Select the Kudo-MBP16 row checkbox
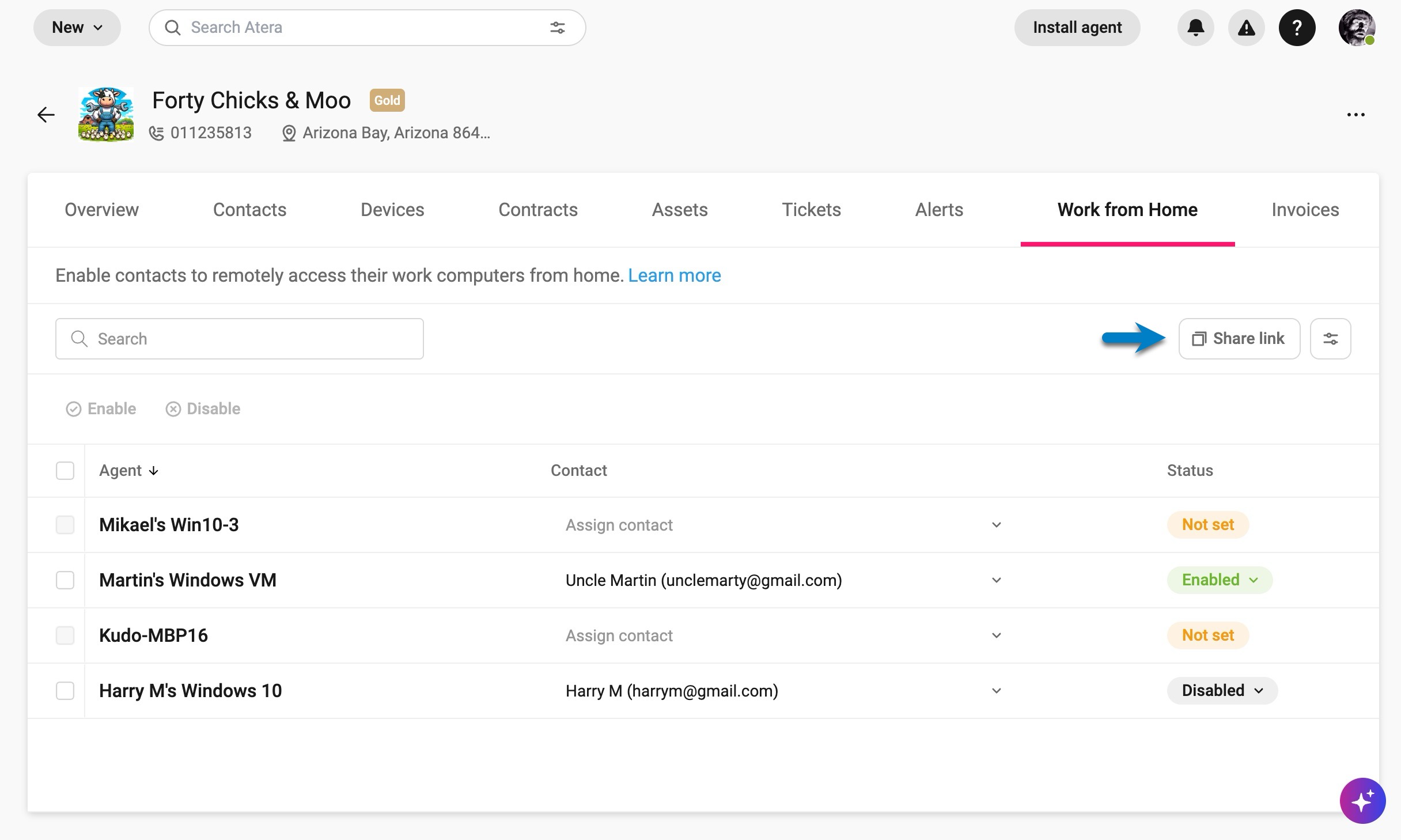The height and width of the screenshot is (840, 1401). click(x=65, y=635)
